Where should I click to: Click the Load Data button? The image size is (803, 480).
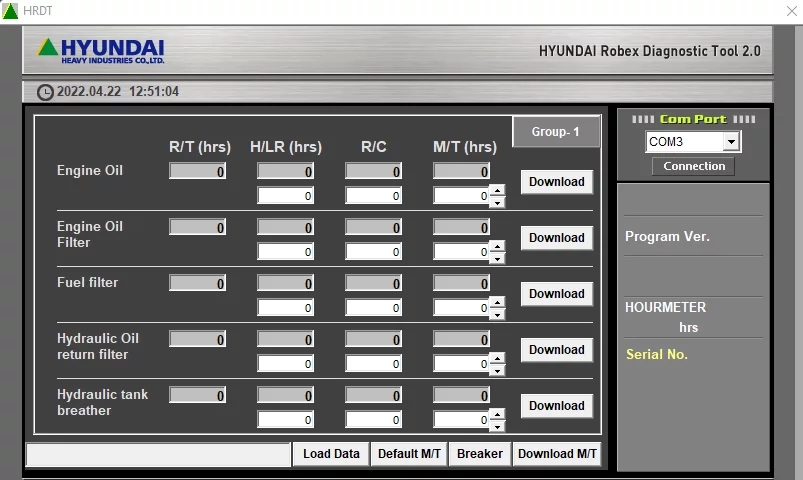(331, 454)
